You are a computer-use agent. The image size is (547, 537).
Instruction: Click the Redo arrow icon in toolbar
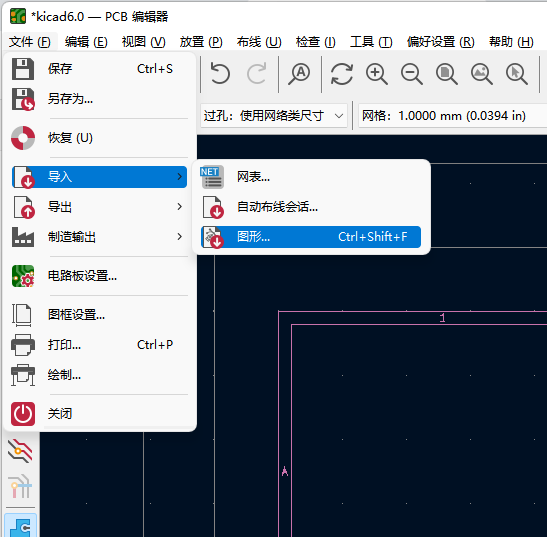click(x=256, y=73)
